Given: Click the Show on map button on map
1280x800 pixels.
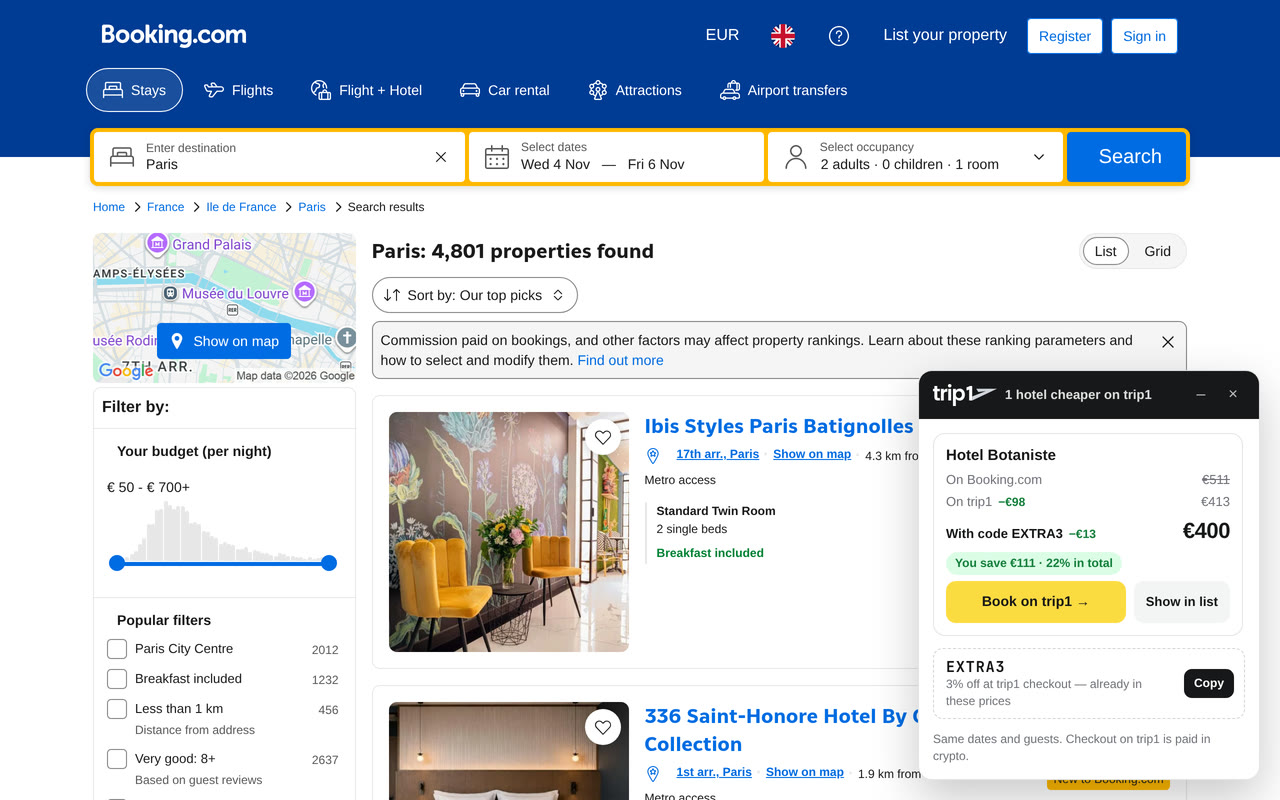Looking at the screenshot, I should tap(224, 341).
